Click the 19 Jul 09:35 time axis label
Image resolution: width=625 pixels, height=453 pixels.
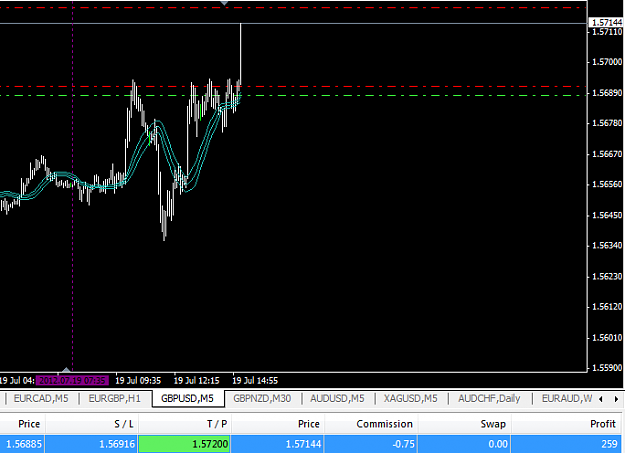click(x=138, y=380)
